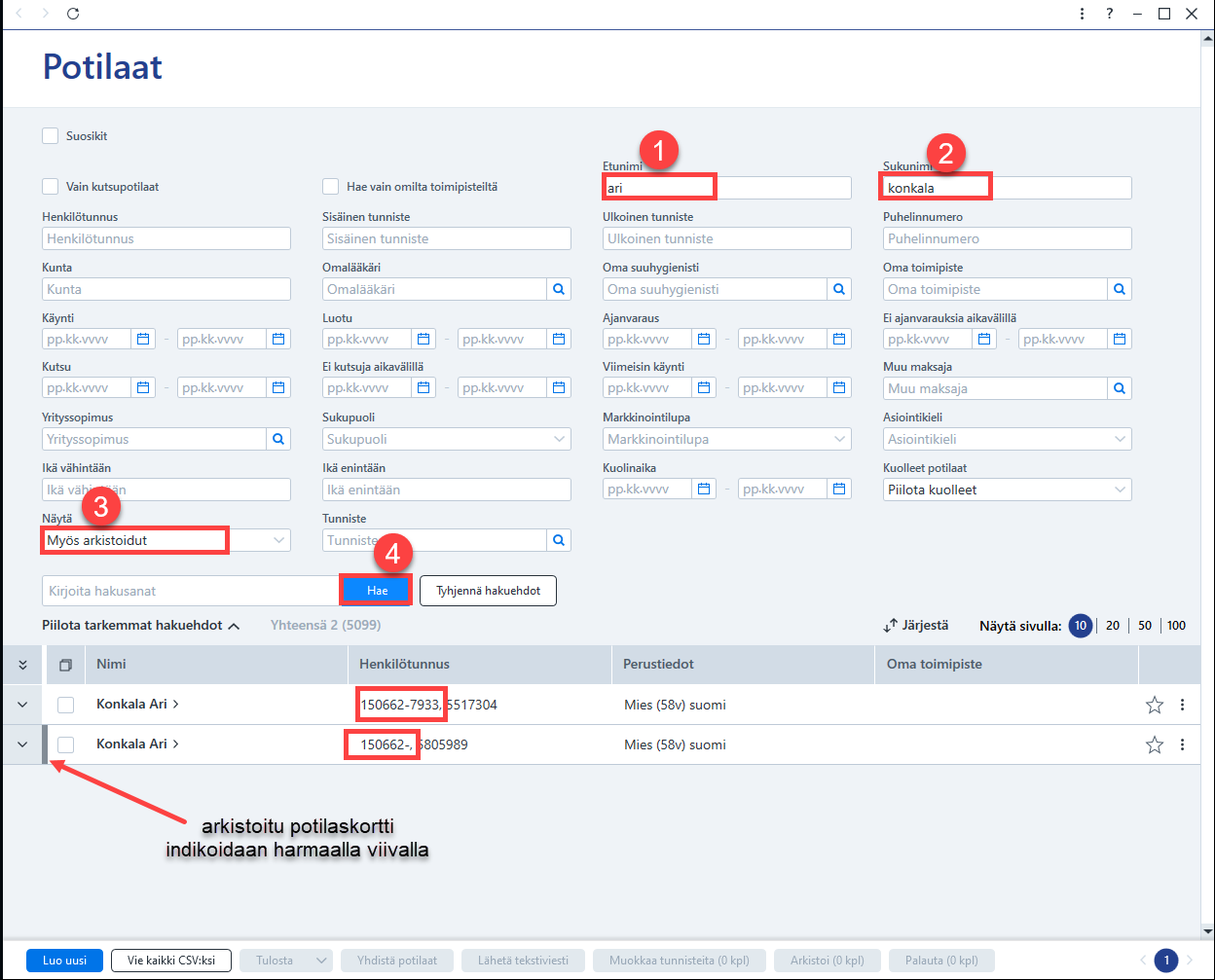1215x980 pixels.
Task: Click the blue Hae search button
Action: pyautogui.click(x=377, y=591)
